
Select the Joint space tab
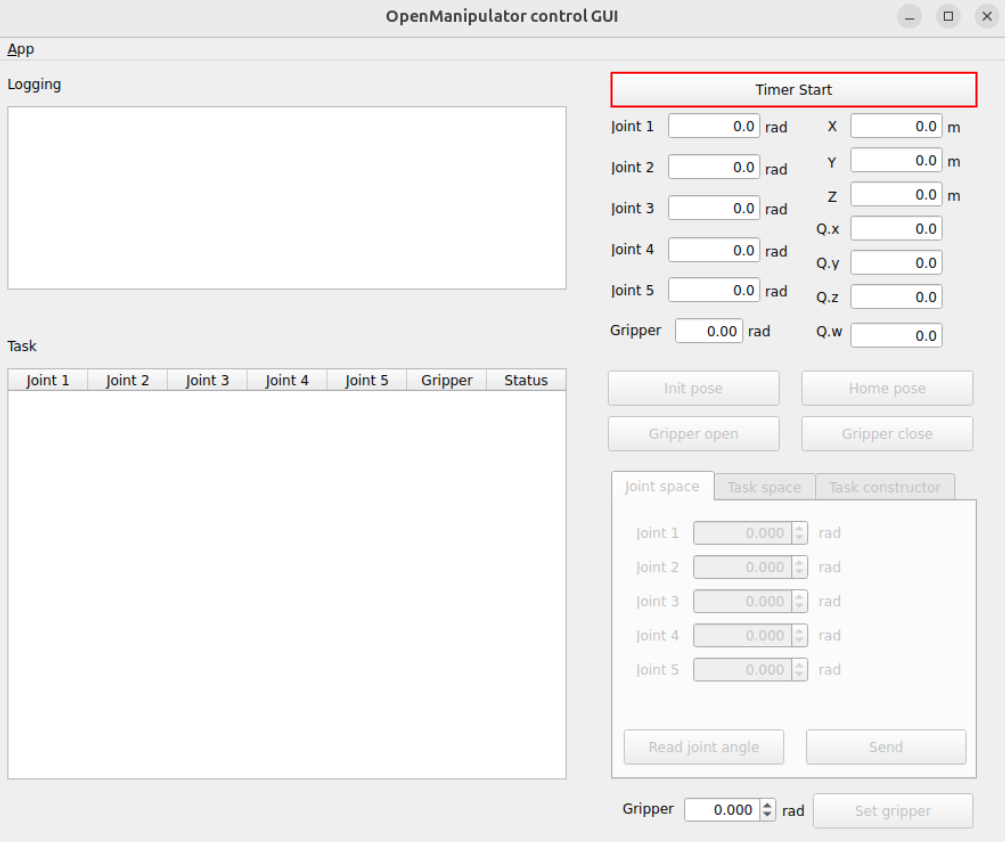pyautogui.click(x=662, y=486)
